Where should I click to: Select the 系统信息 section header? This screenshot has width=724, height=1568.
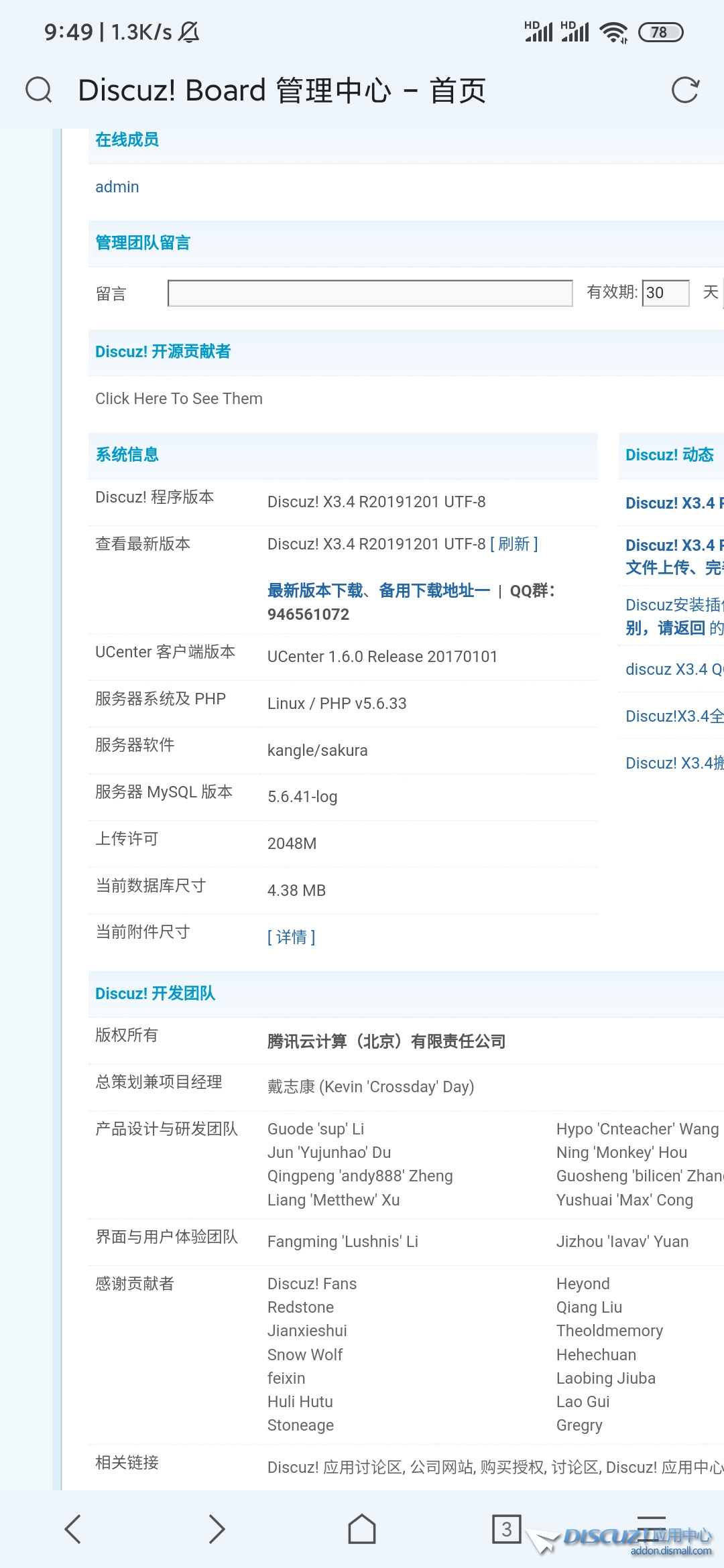[x=127, y=455]
